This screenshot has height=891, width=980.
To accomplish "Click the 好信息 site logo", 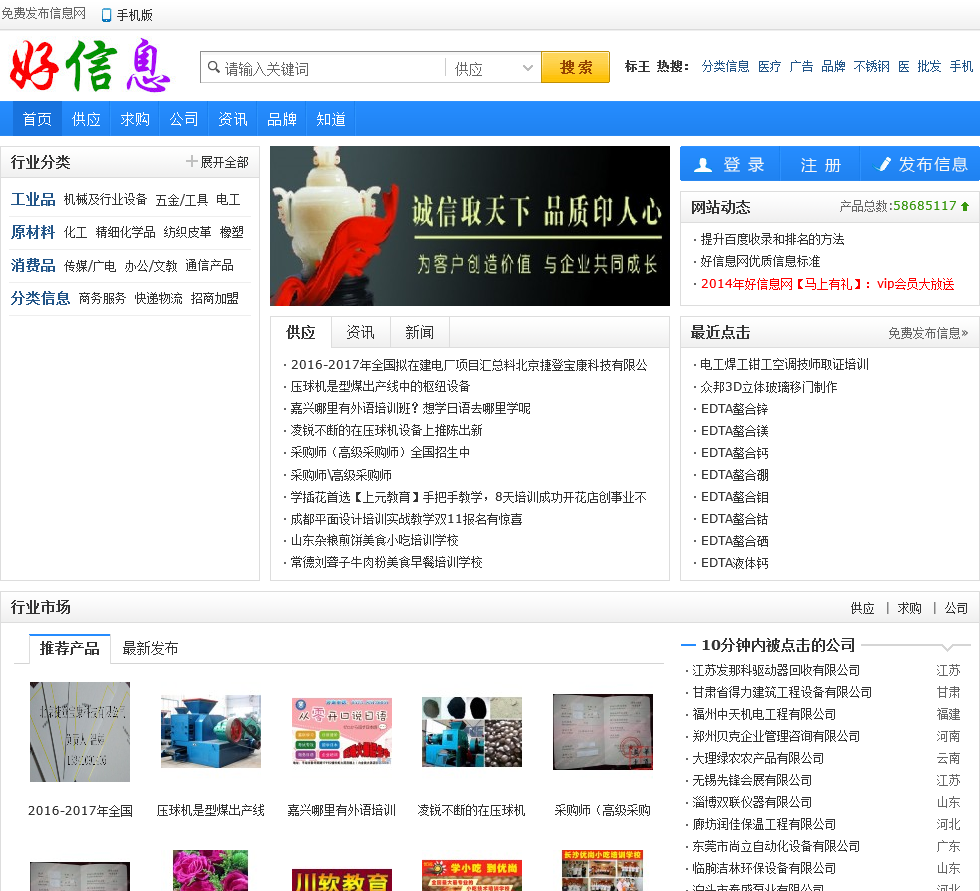I will tap(90, 66).
